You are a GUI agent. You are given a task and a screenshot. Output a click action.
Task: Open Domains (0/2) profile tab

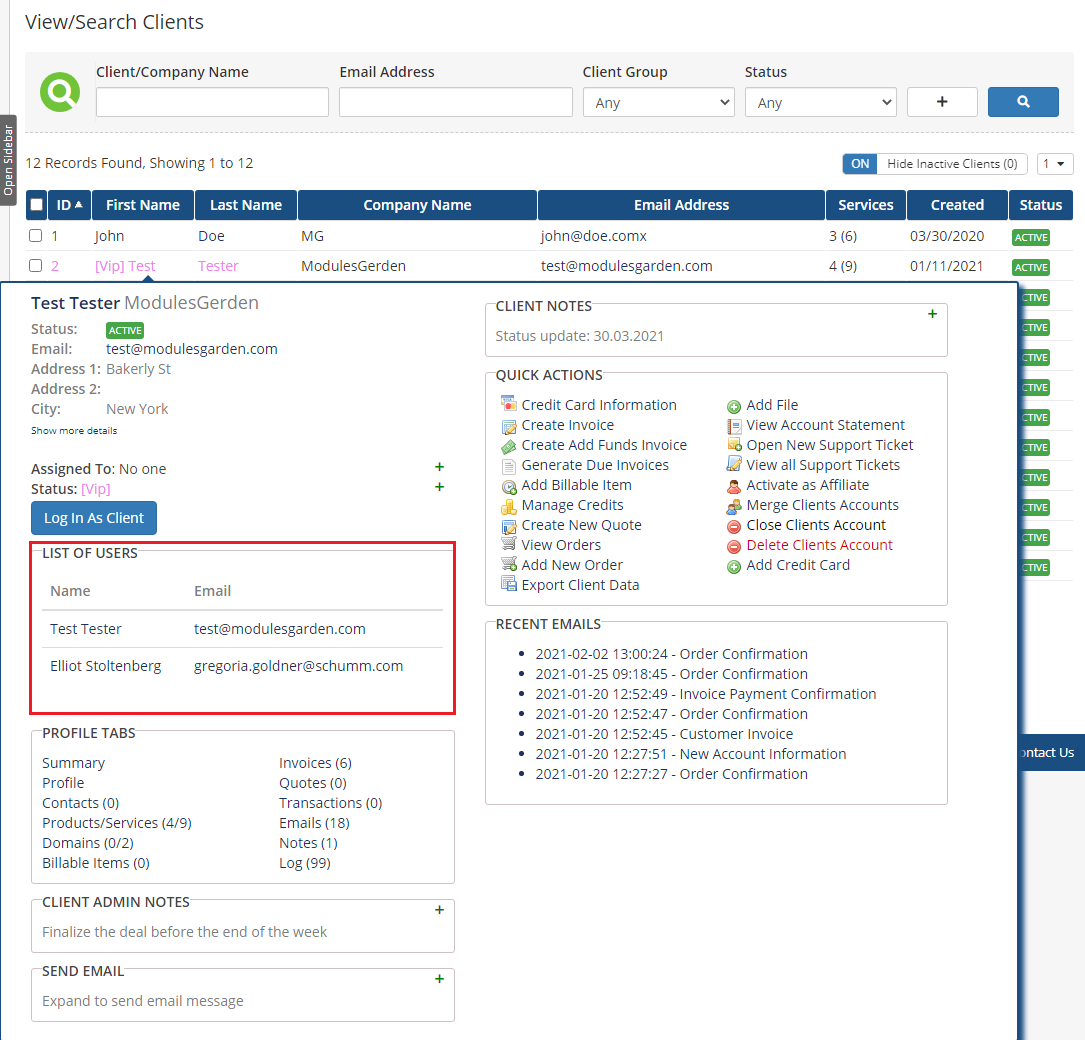click(88, 843)
